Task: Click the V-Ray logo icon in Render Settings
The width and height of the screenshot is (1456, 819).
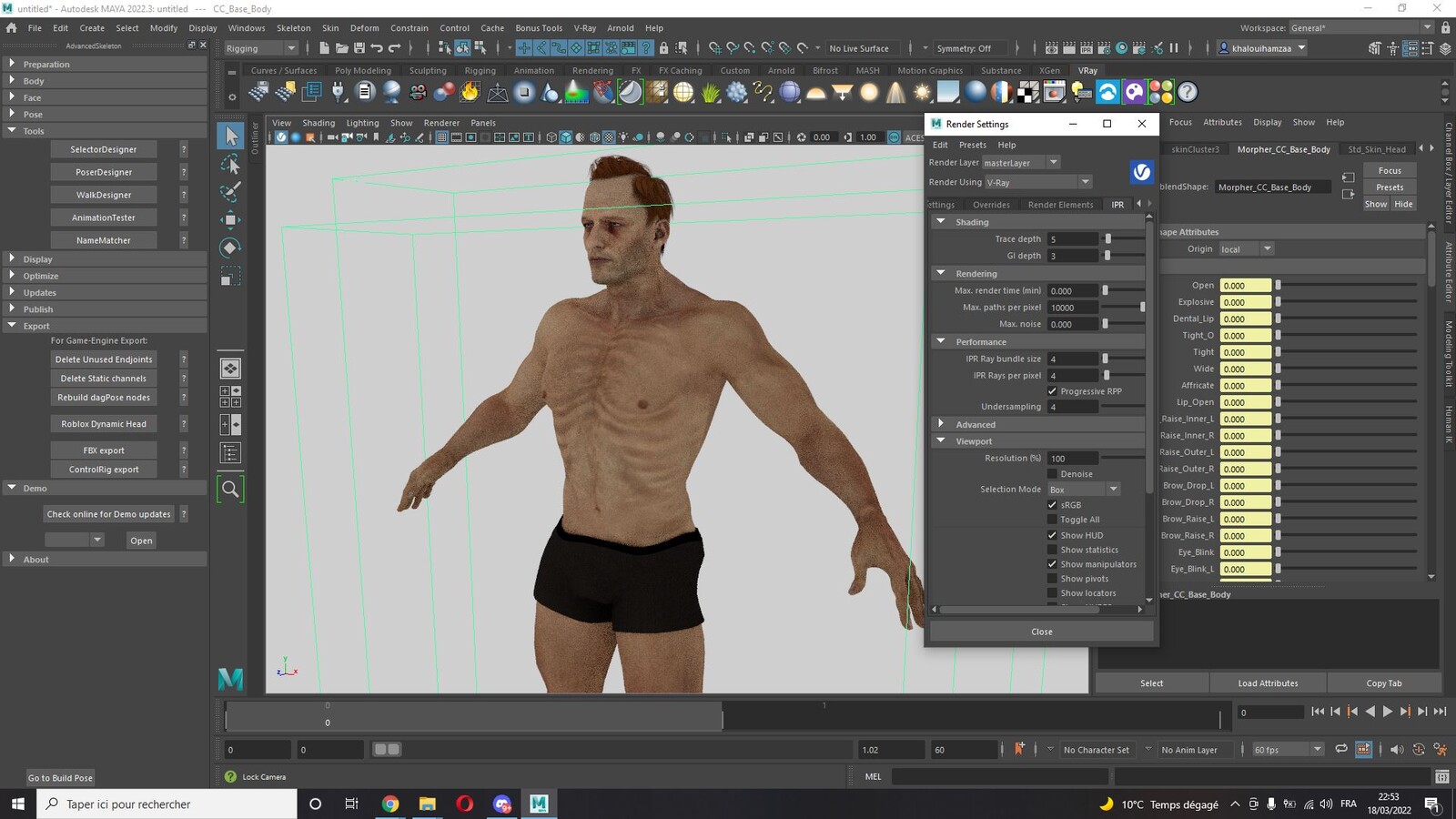Action: tap(1141, 171)
